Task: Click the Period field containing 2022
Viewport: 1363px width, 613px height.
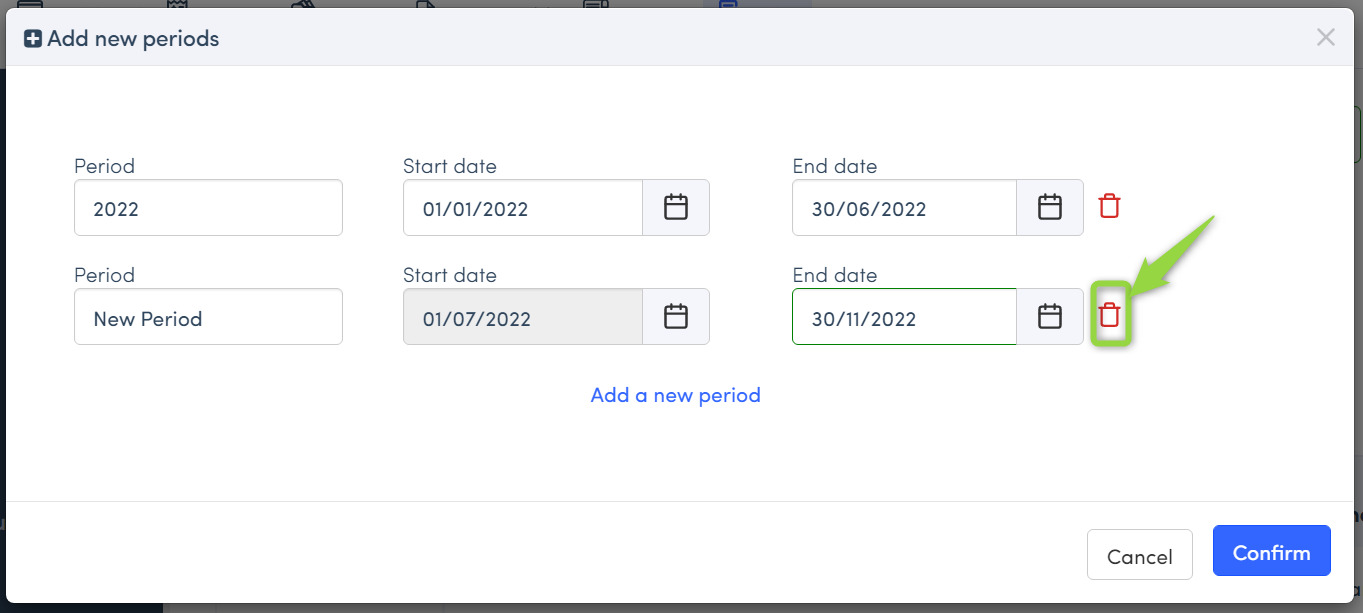Action: [x=208, y=208]
